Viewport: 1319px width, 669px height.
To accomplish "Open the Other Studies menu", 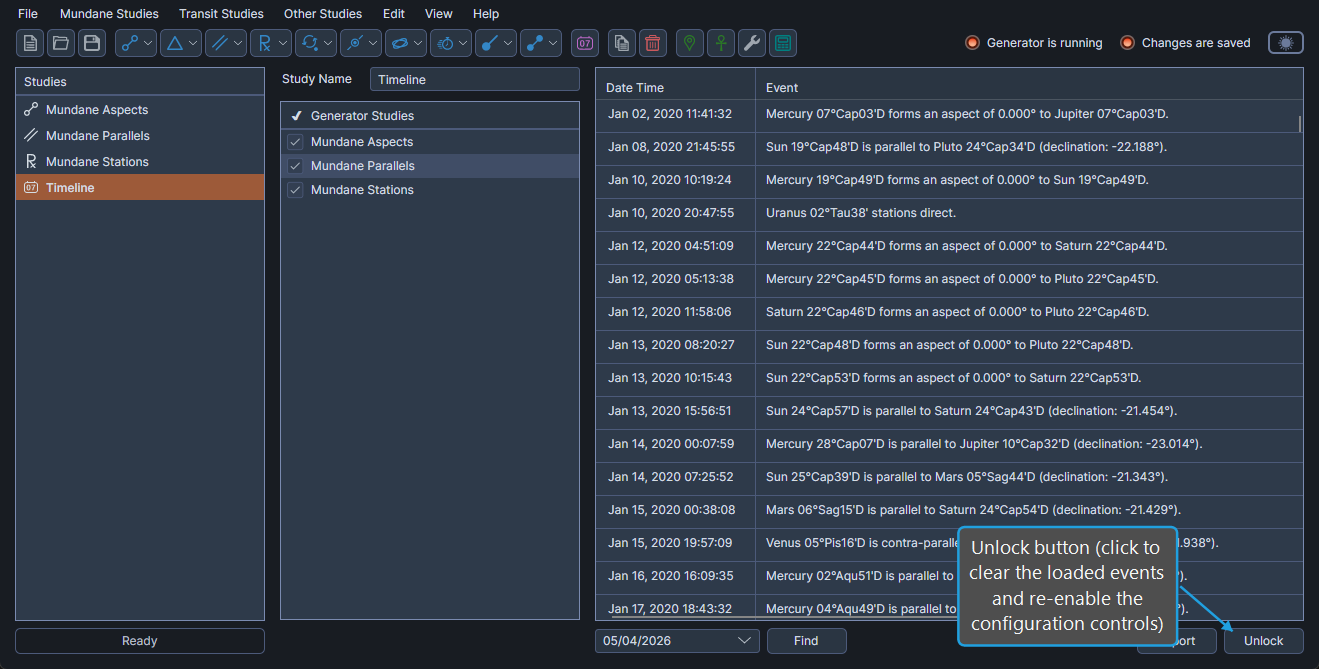I will tap(323, 14).
